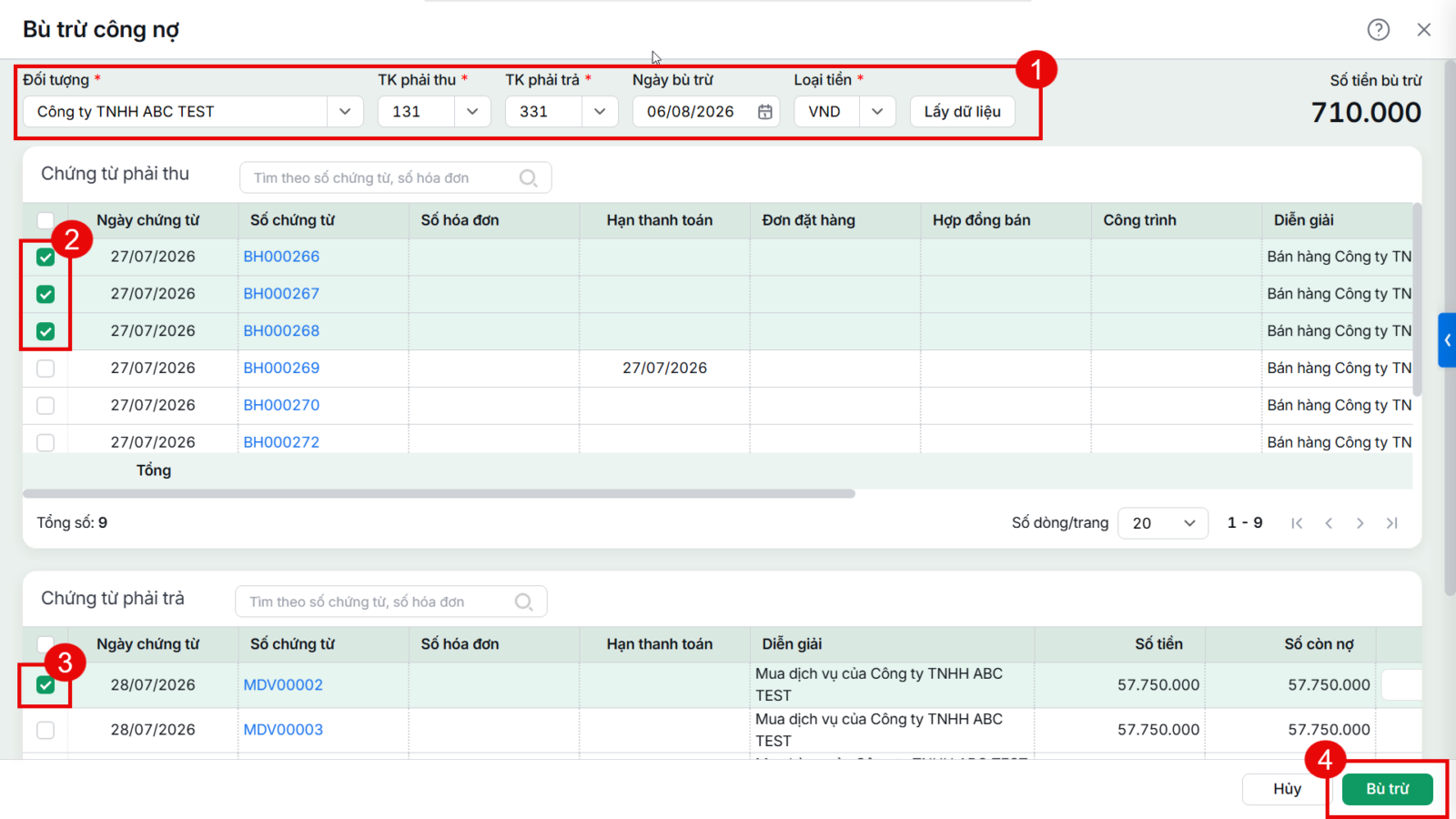Go to first page of receivables list

pyautogui.click(x=1297, y=523)
